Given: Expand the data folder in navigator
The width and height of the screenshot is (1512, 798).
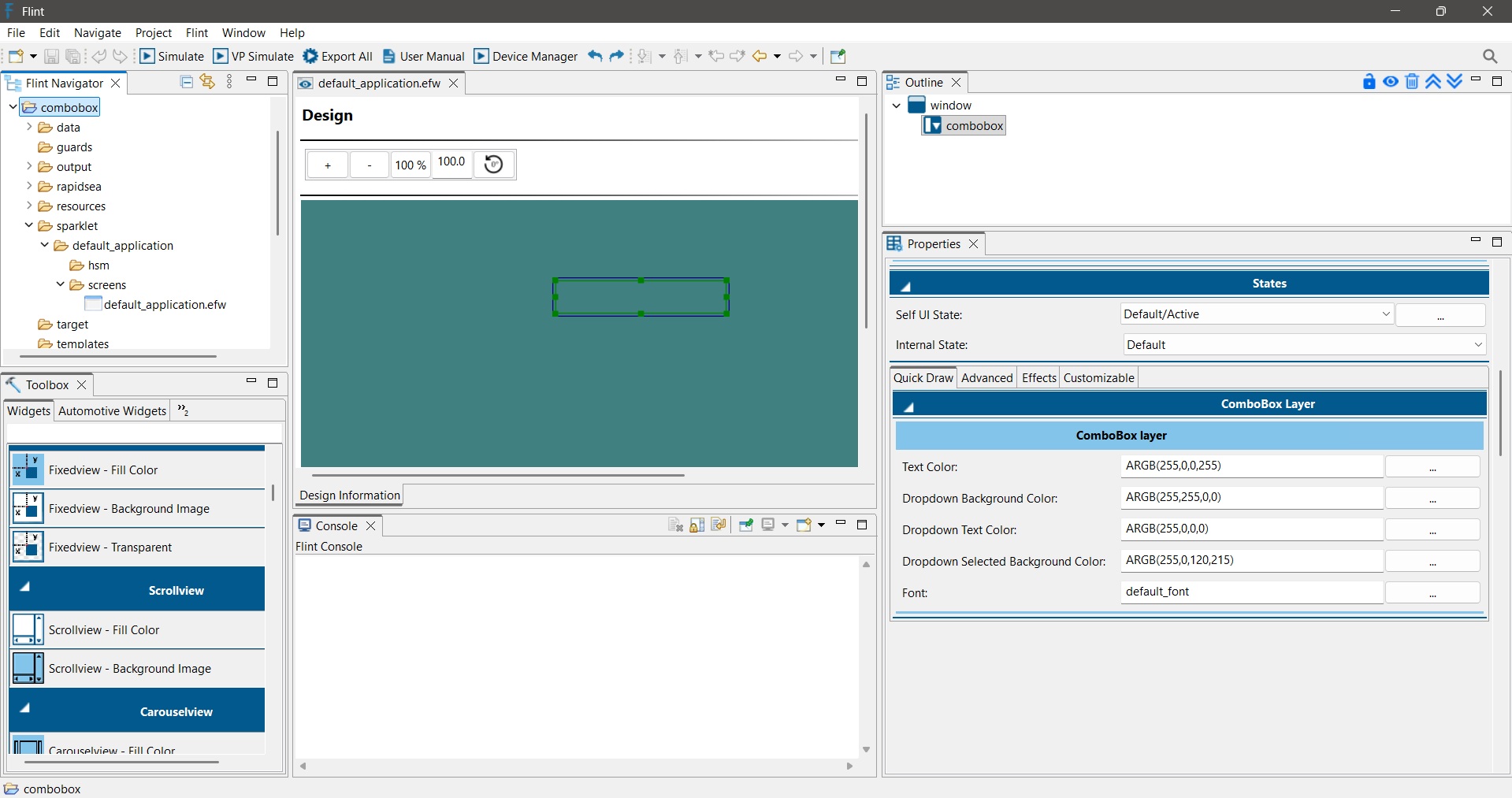Looking at the screenshot, I should [29, 127].
